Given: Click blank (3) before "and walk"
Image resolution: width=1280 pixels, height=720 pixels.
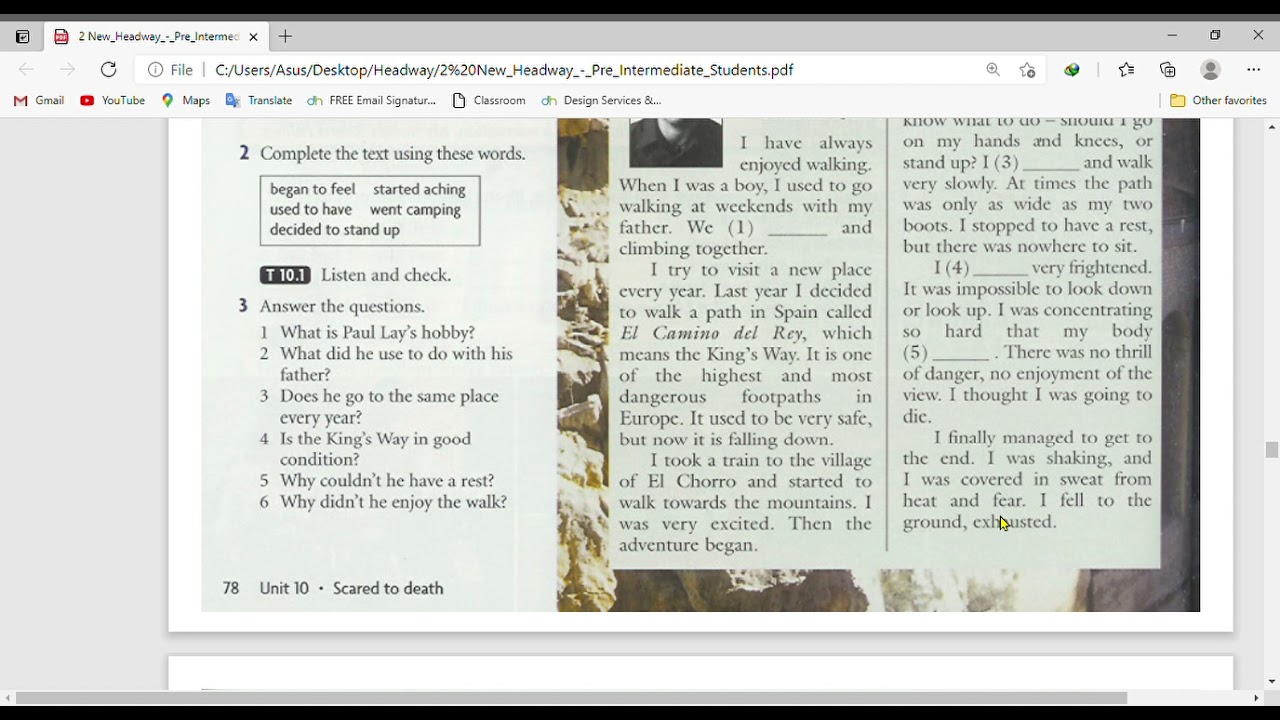Looking at the screenshot, I should click(x=1050, y=165).
